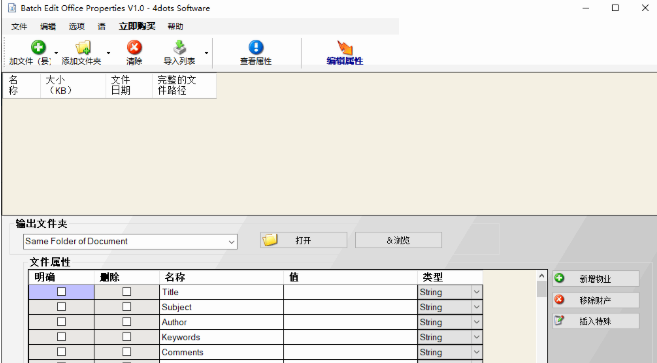The height and width of the screenshot is (363, 657).
Task: Click the 新增物业 add property button
Action: click(596, 278)
